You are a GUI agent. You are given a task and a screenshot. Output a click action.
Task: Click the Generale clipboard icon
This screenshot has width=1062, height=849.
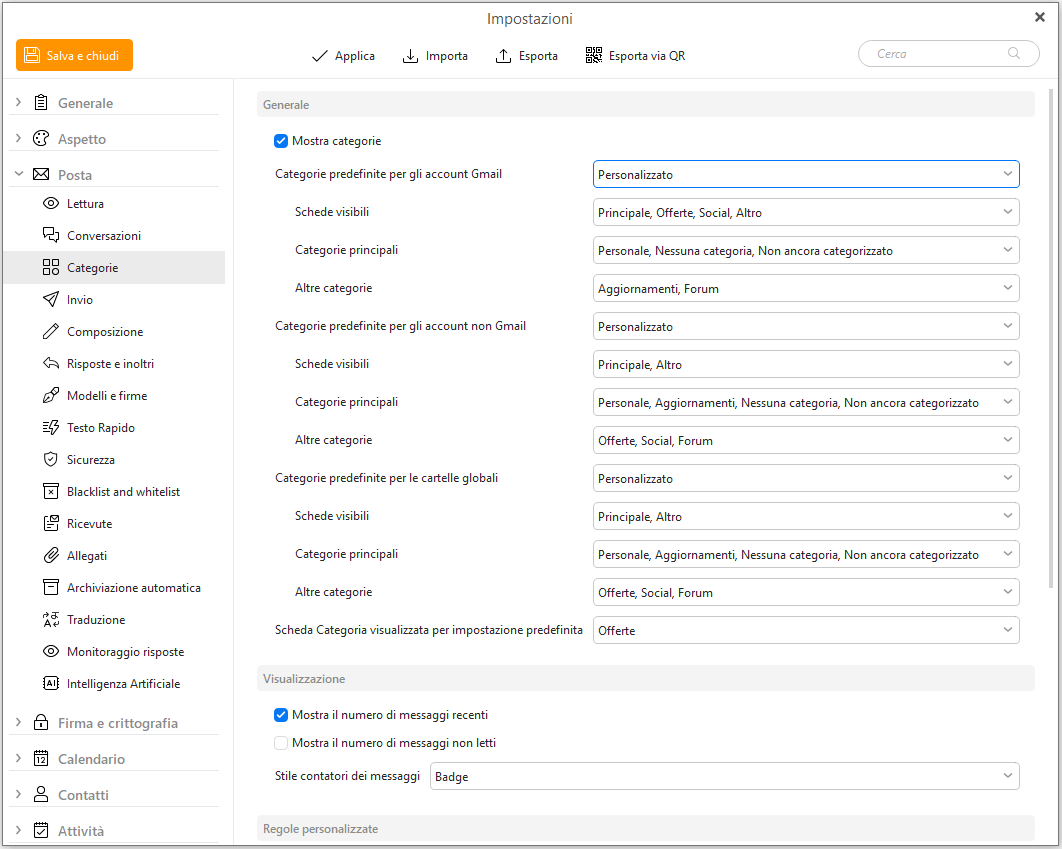tap(41, 103)
